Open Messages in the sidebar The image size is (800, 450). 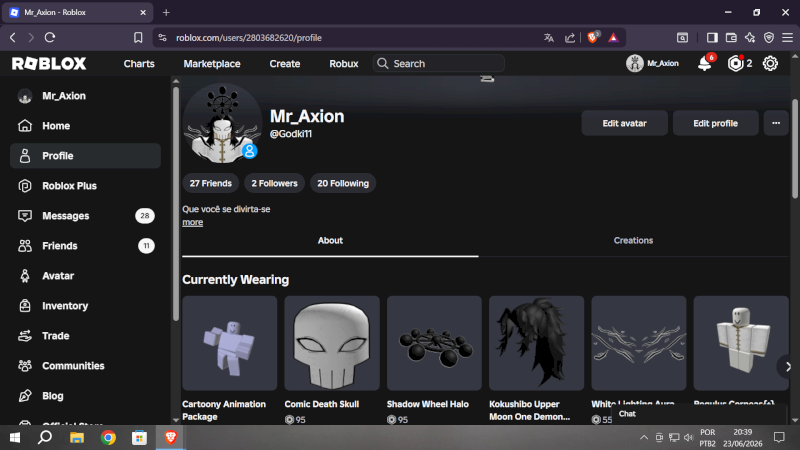point(85,216)
